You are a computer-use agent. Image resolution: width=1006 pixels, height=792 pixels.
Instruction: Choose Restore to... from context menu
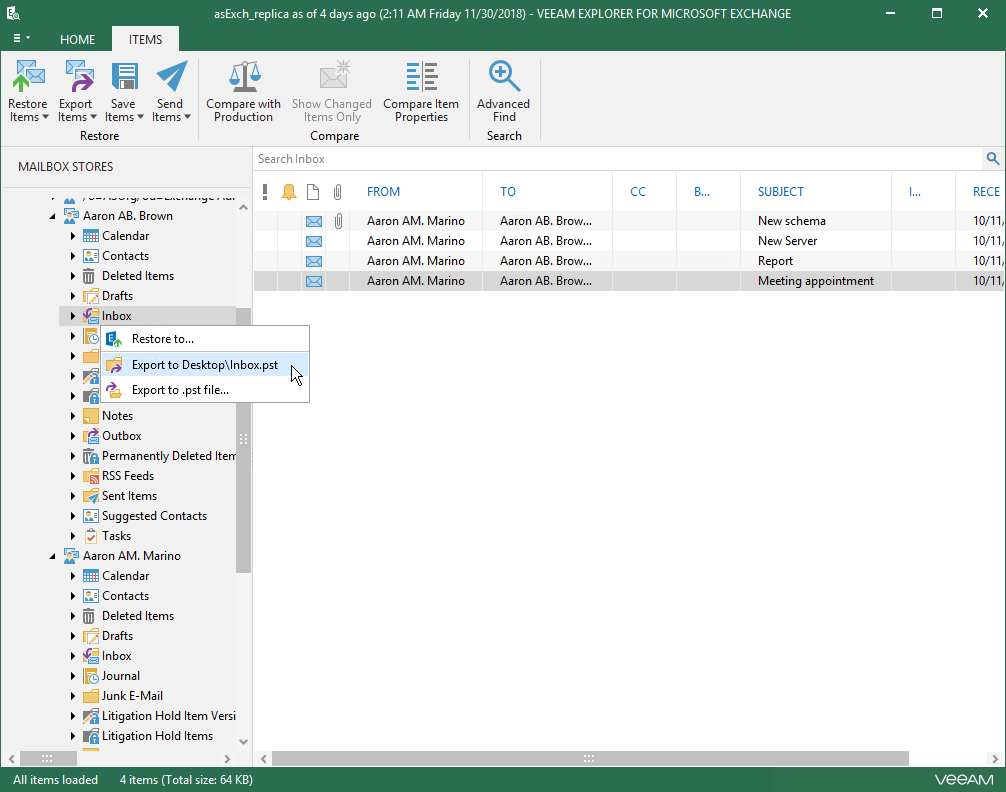[x=205, y=339]
